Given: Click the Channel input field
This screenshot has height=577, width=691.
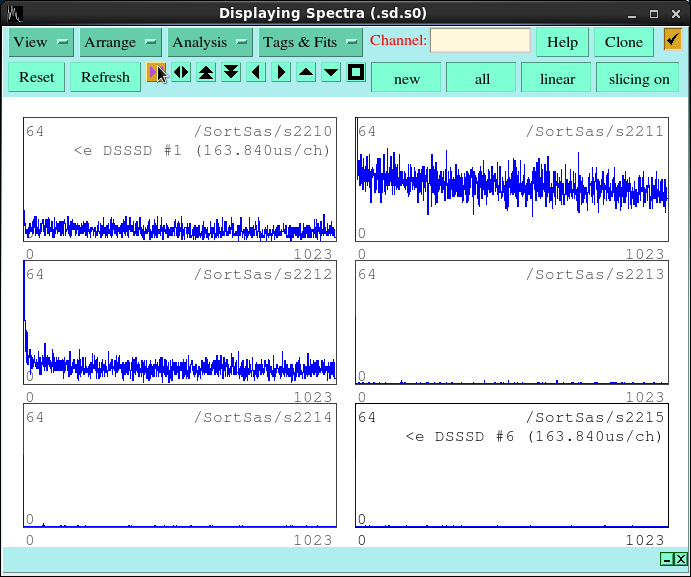Looking at the screenshot, I should [x=480, y=41].
